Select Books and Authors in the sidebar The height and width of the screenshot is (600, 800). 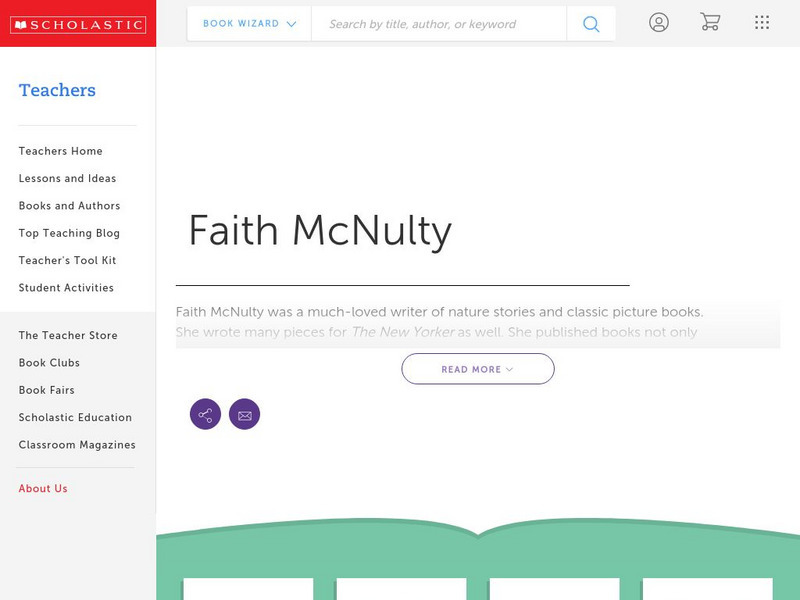point(68,206)
